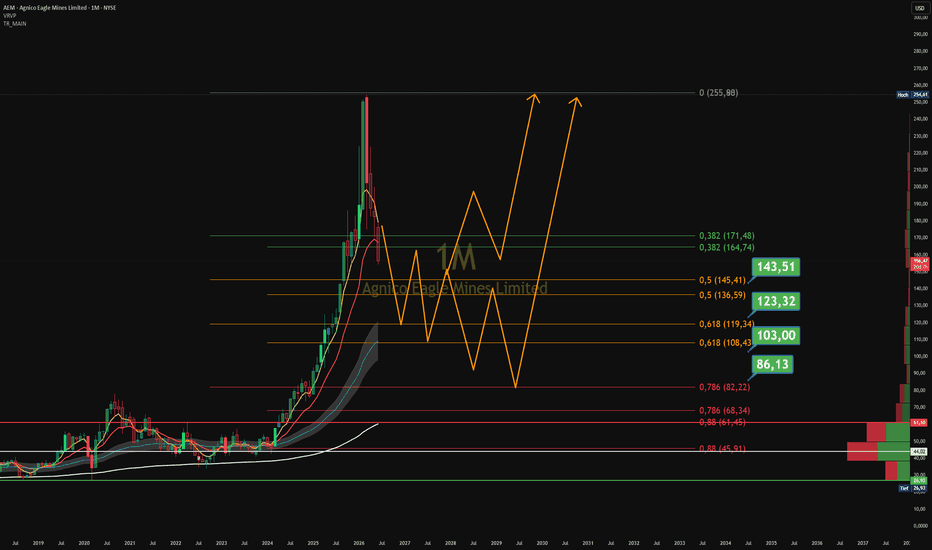
Task: Click the AEM Agnico Eagle Mines symbol title
Action: 59,8
